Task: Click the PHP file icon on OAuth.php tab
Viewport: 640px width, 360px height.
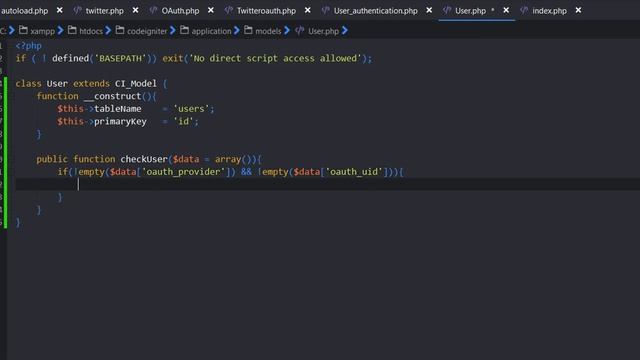Action: [x=153, y=10]
